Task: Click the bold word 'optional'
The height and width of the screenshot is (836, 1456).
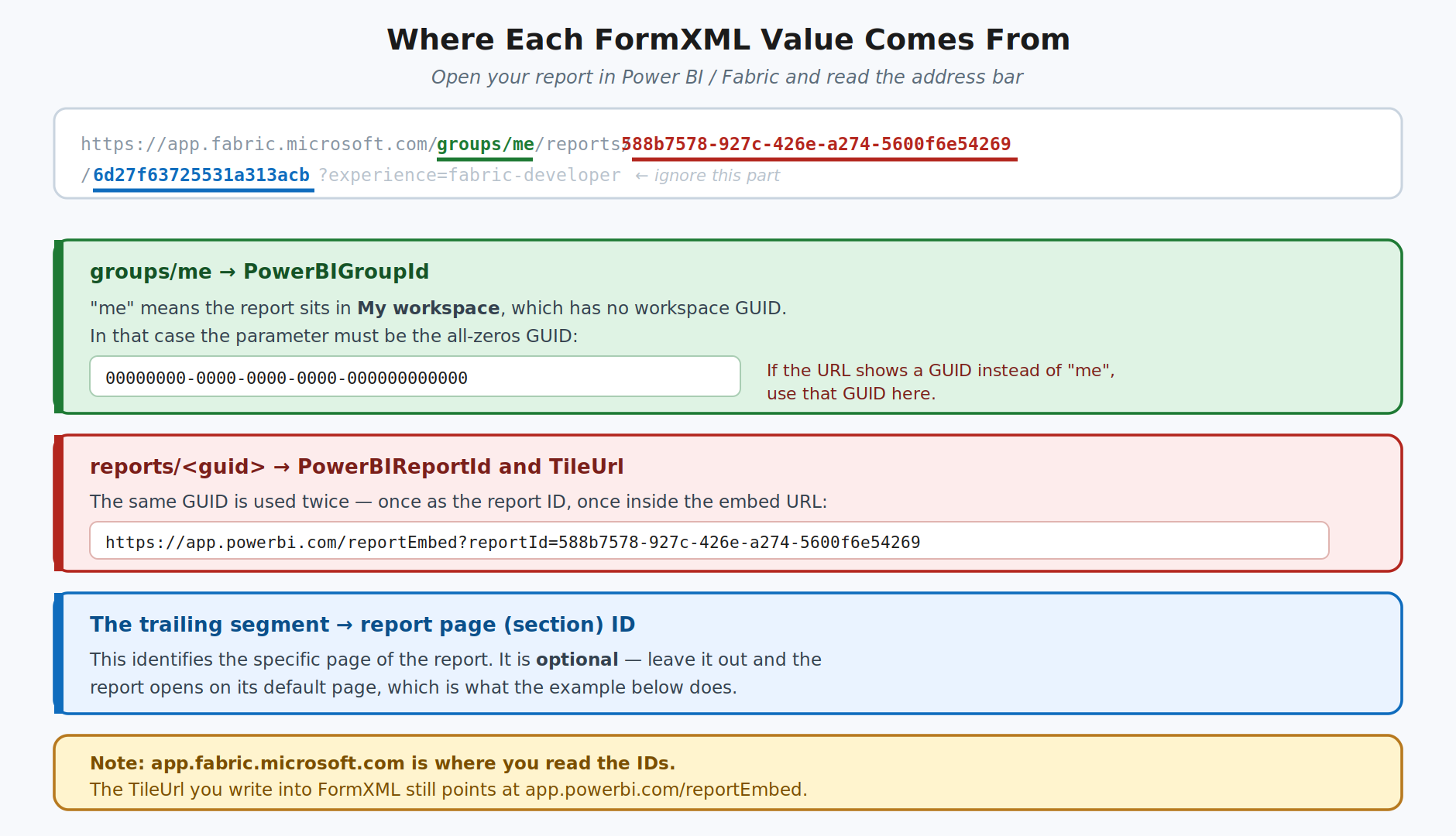Action: click(x=577, y=660)
